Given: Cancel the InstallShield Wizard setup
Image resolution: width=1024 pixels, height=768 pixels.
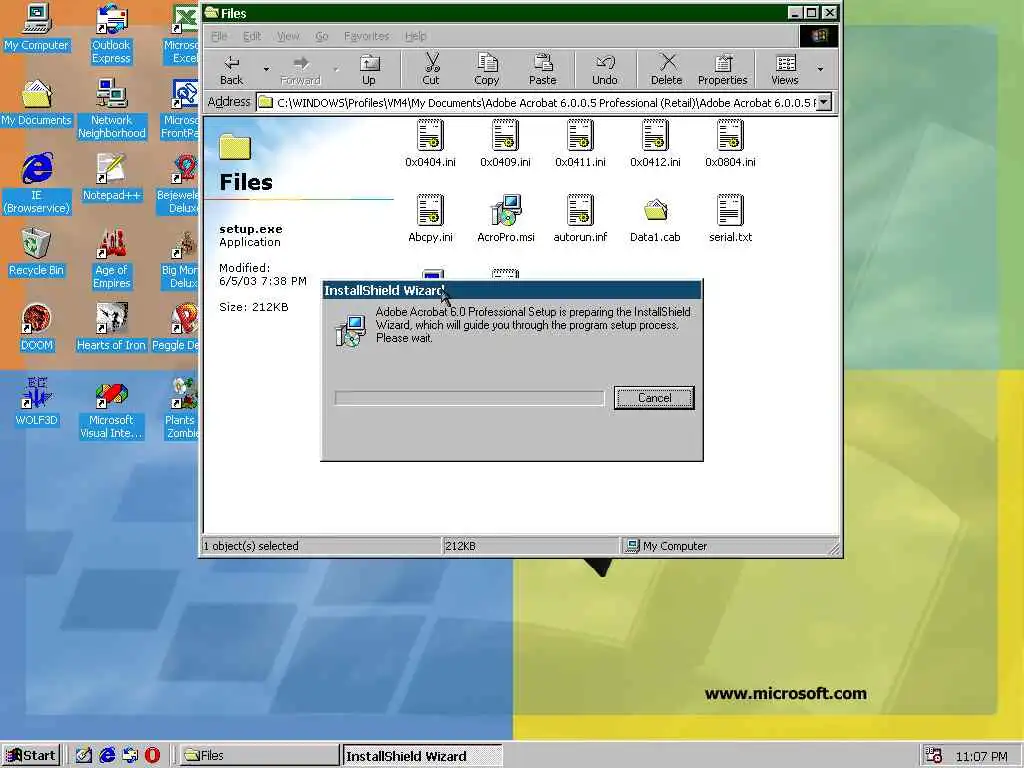Looking at the screenshot, I should click(654, 398).
